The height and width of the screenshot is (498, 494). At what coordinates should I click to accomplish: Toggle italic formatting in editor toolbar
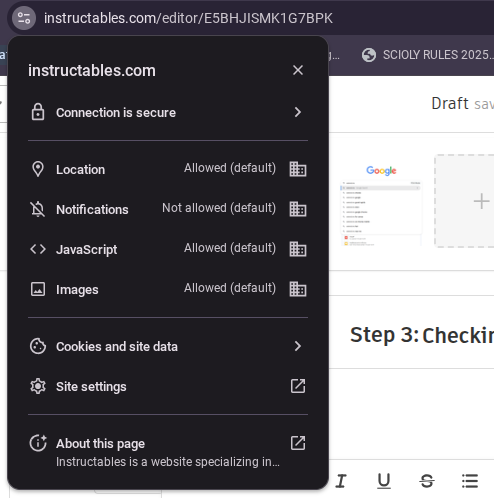341,481
